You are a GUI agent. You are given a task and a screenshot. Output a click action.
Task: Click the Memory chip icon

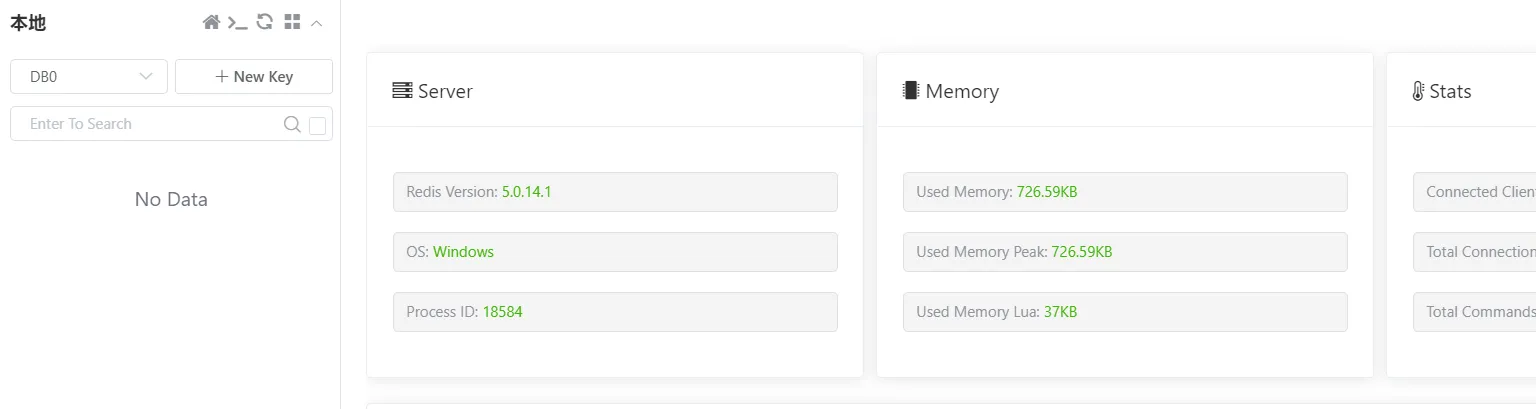[910, 91]
